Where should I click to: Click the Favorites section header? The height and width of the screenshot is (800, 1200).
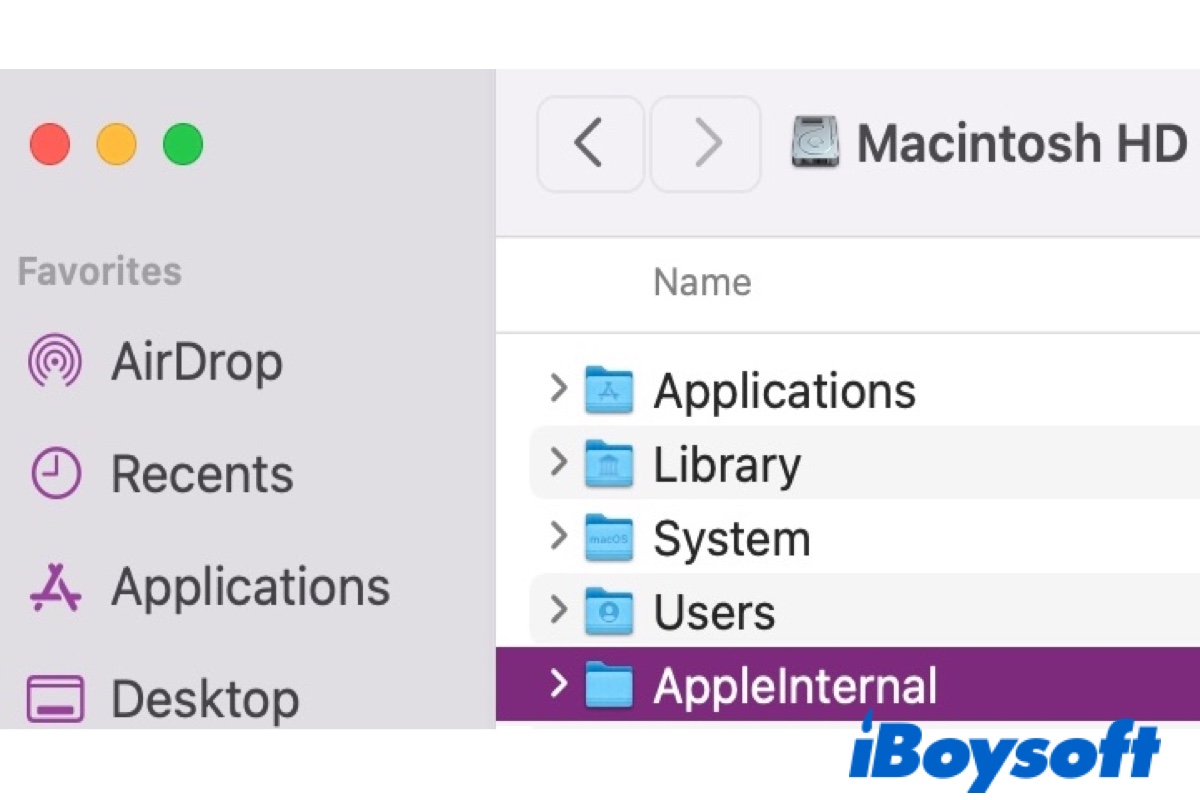(100, 271)
